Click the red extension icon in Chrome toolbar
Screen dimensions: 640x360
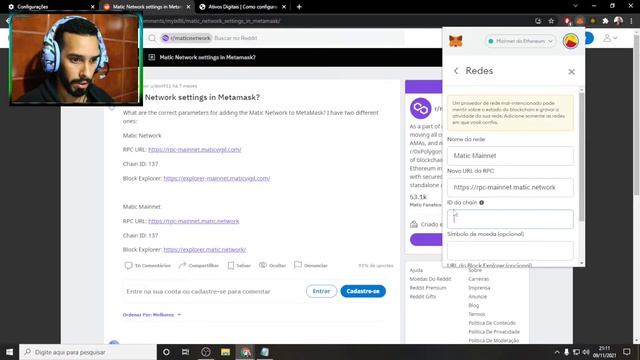tap(567, 21)
